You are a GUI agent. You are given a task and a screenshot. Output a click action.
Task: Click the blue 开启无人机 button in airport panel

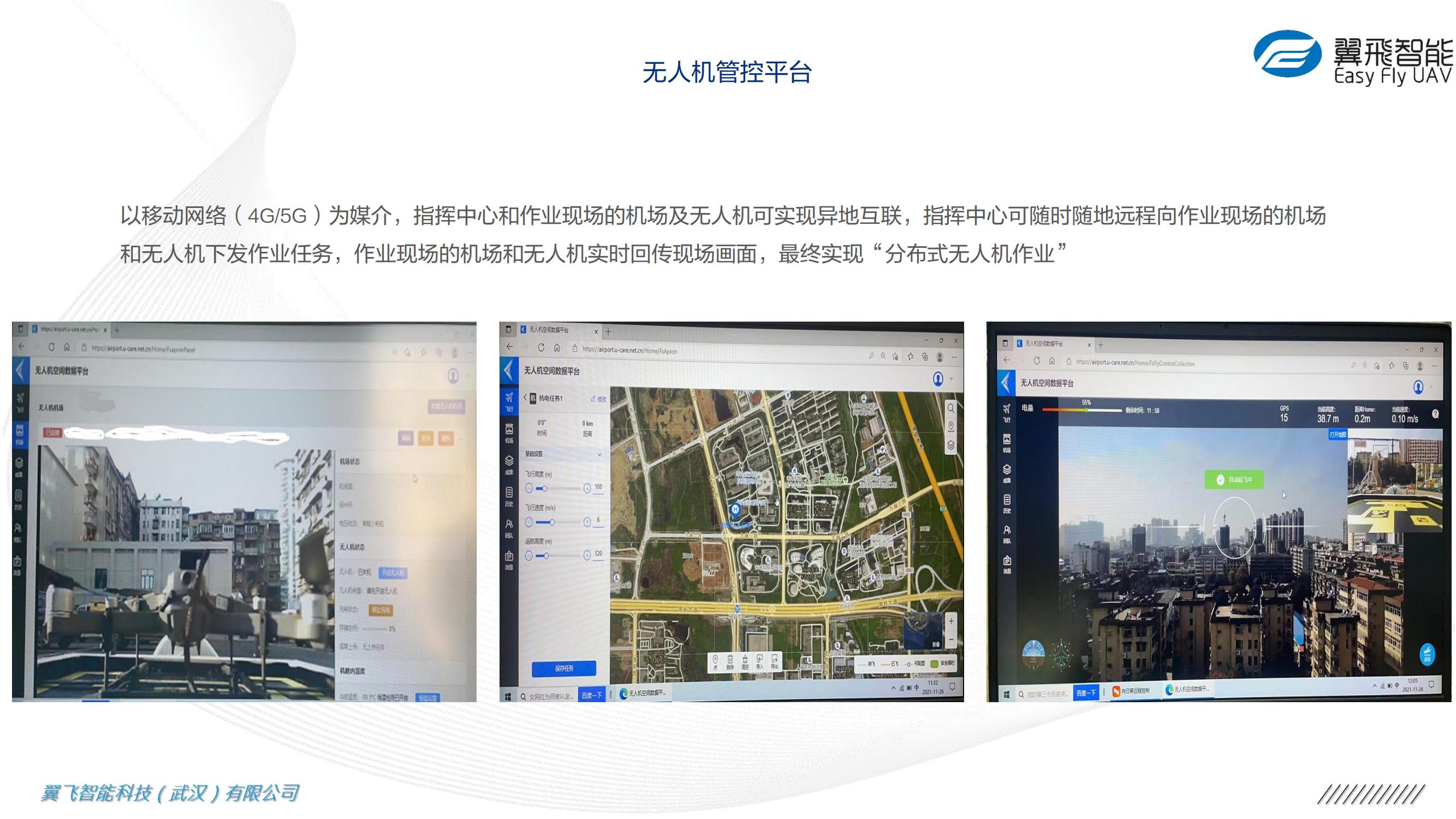pos(393,573)
